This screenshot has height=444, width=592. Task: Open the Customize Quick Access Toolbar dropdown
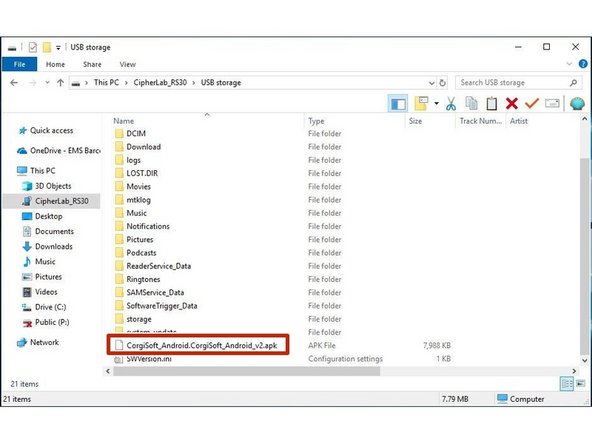58,48
